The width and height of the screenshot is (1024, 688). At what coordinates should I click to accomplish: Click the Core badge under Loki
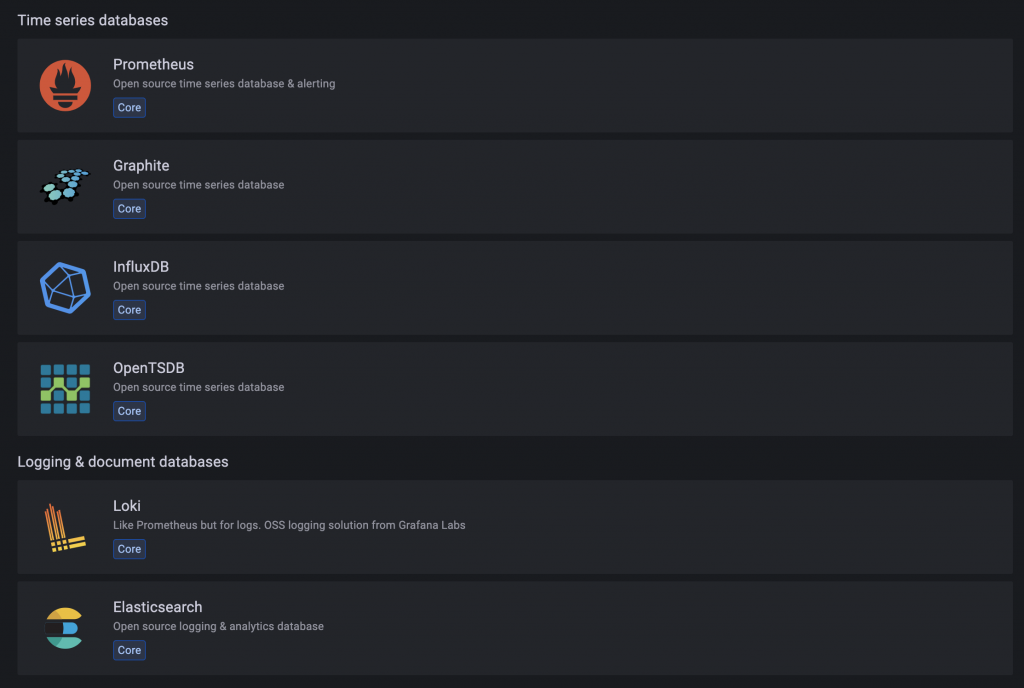(x=129, y=549)
